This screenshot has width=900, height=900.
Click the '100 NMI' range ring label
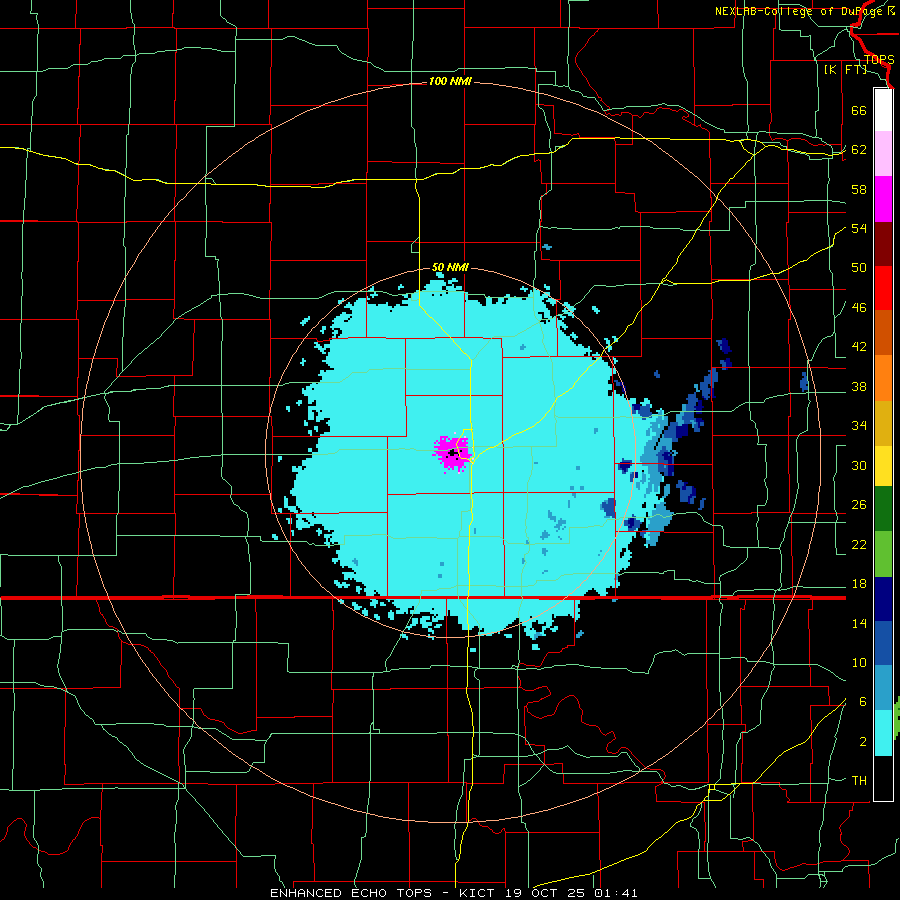[x=450, y=82]
